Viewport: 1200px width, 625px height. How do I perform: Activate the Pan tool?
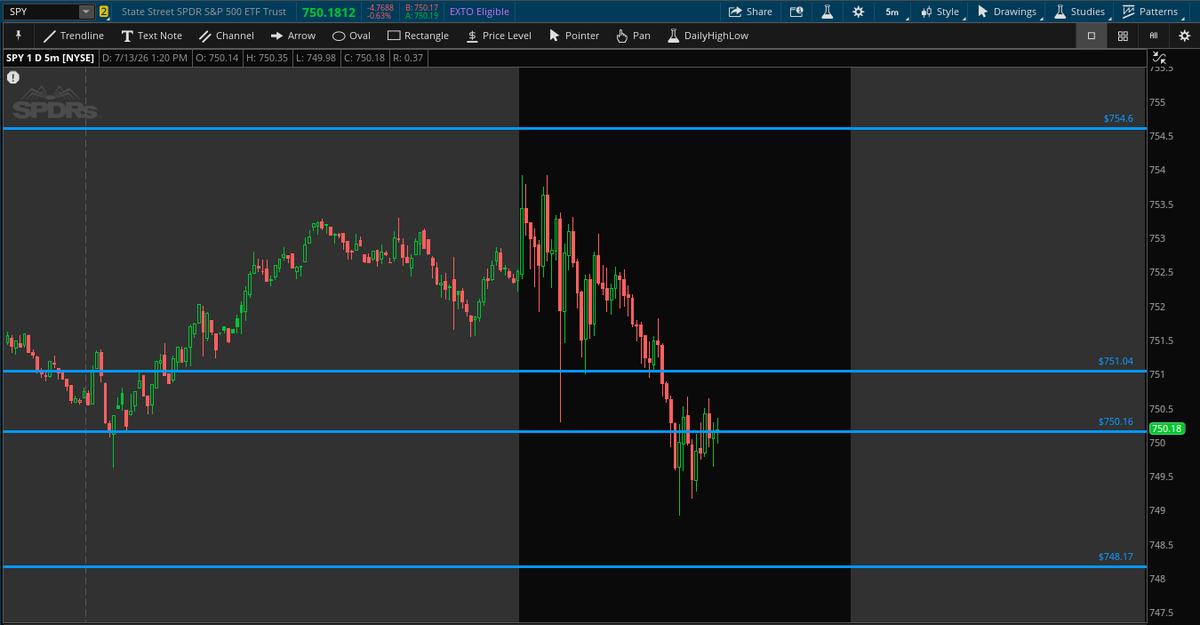(x=633, y=35)
